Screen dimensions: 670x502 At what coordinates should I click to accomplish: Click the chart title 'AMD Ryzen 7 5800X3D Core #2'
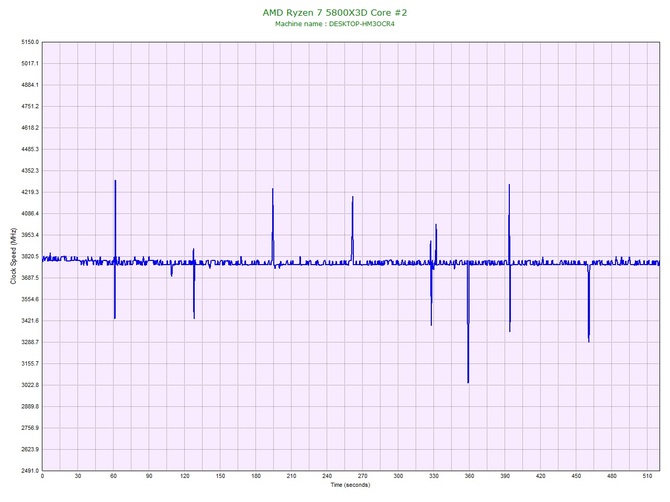335,12
